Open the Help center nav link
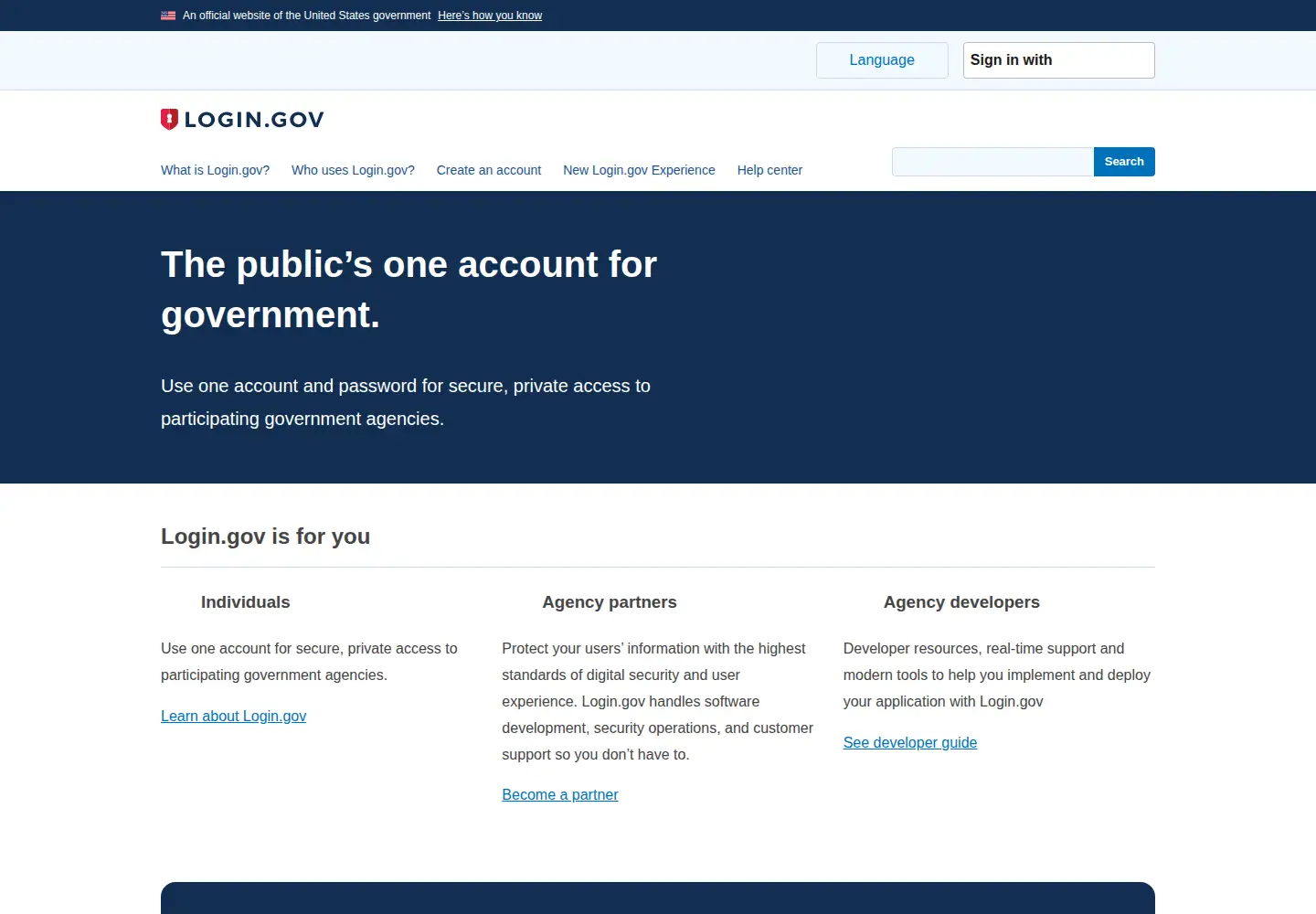Viewport: 1316px width, 914px height. [769, 170]
